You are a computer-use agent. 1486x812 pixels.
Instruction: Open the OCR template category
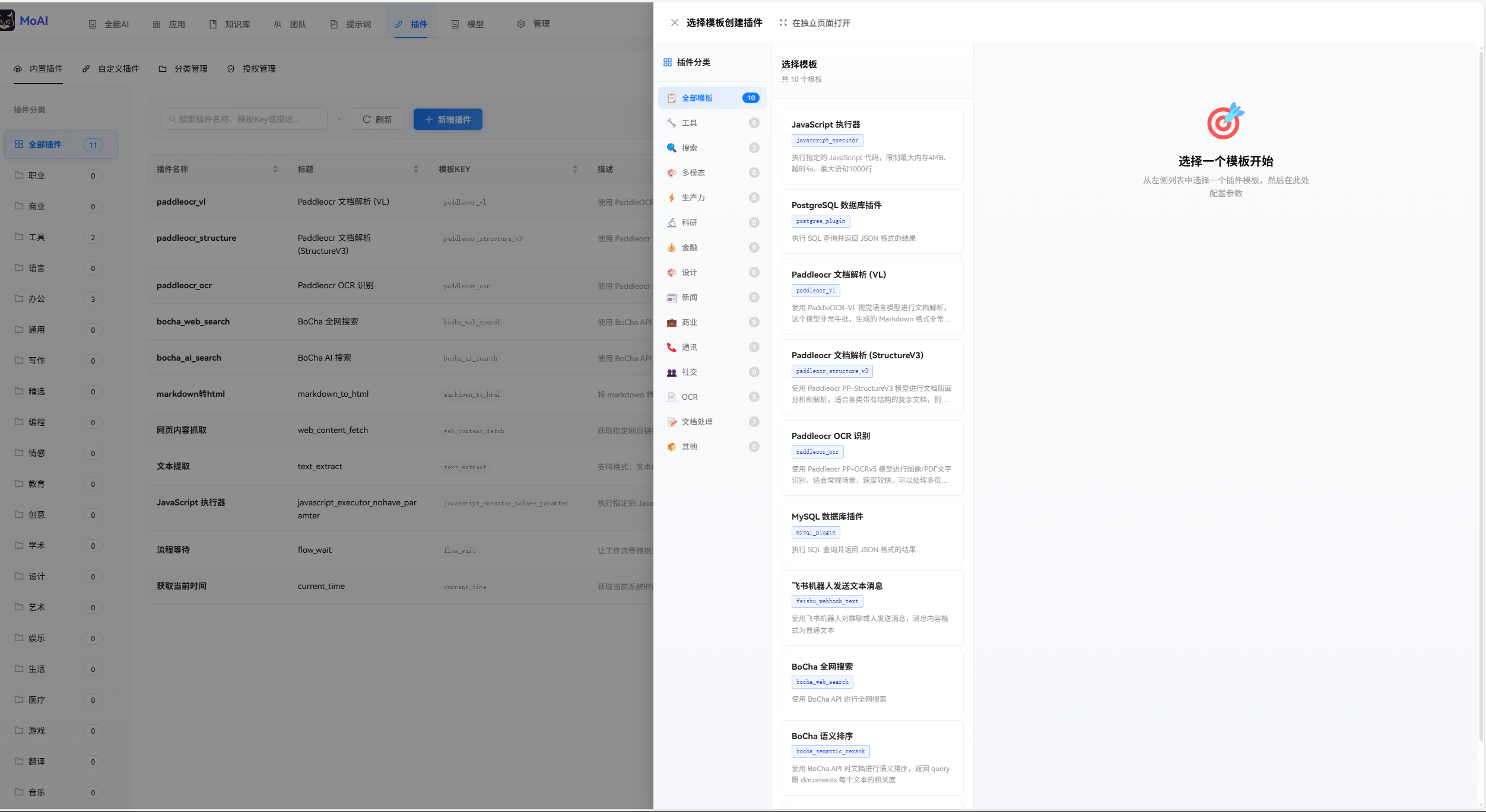690,397
